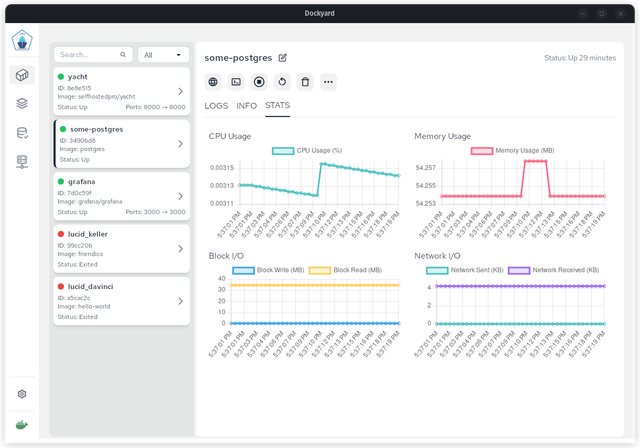
Task: Select the lucid_keller container name
Action: 88,234
